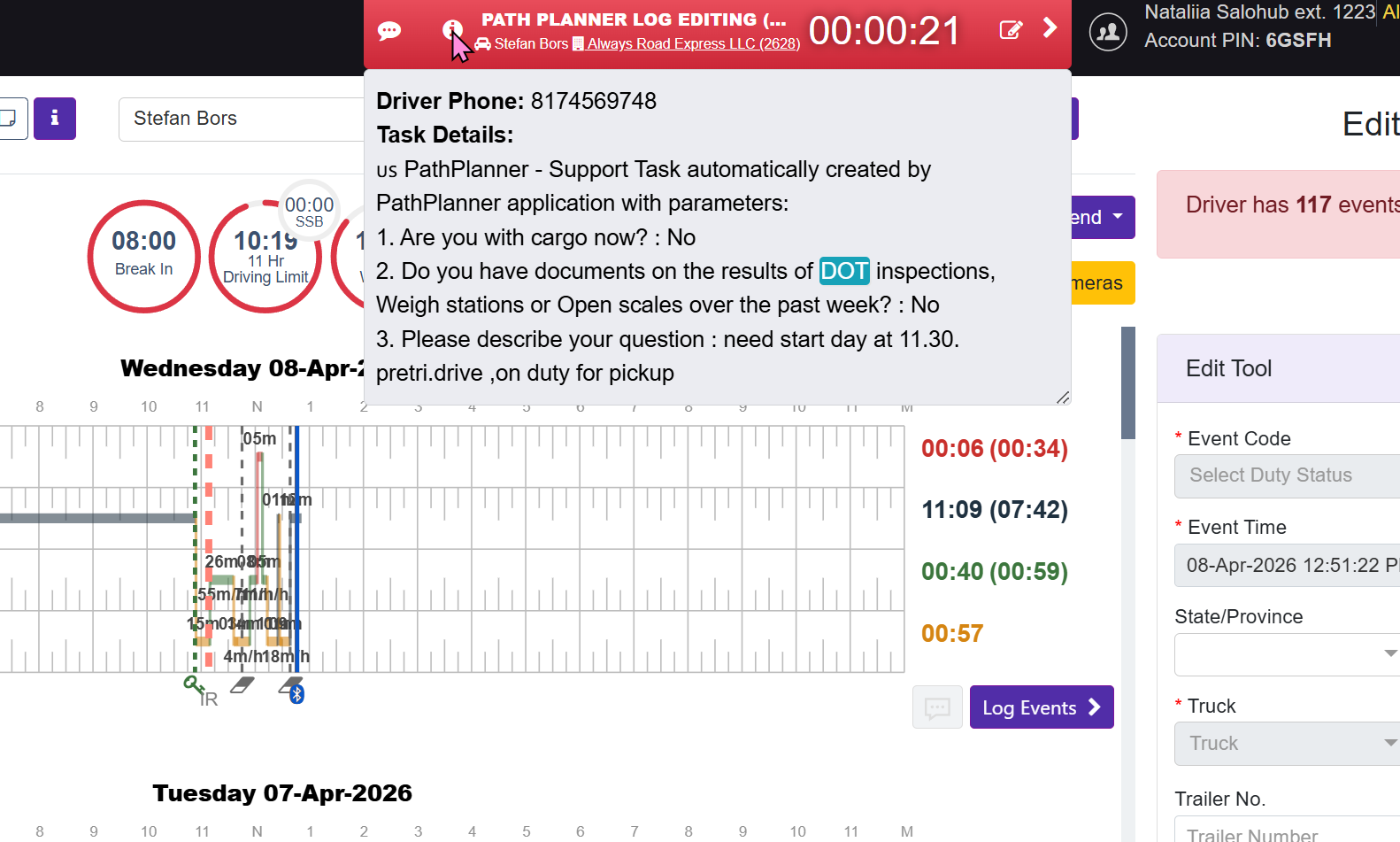Click the first eraser-shaped marker below the graph
The image size is (1400, 842).
[242, 684]
